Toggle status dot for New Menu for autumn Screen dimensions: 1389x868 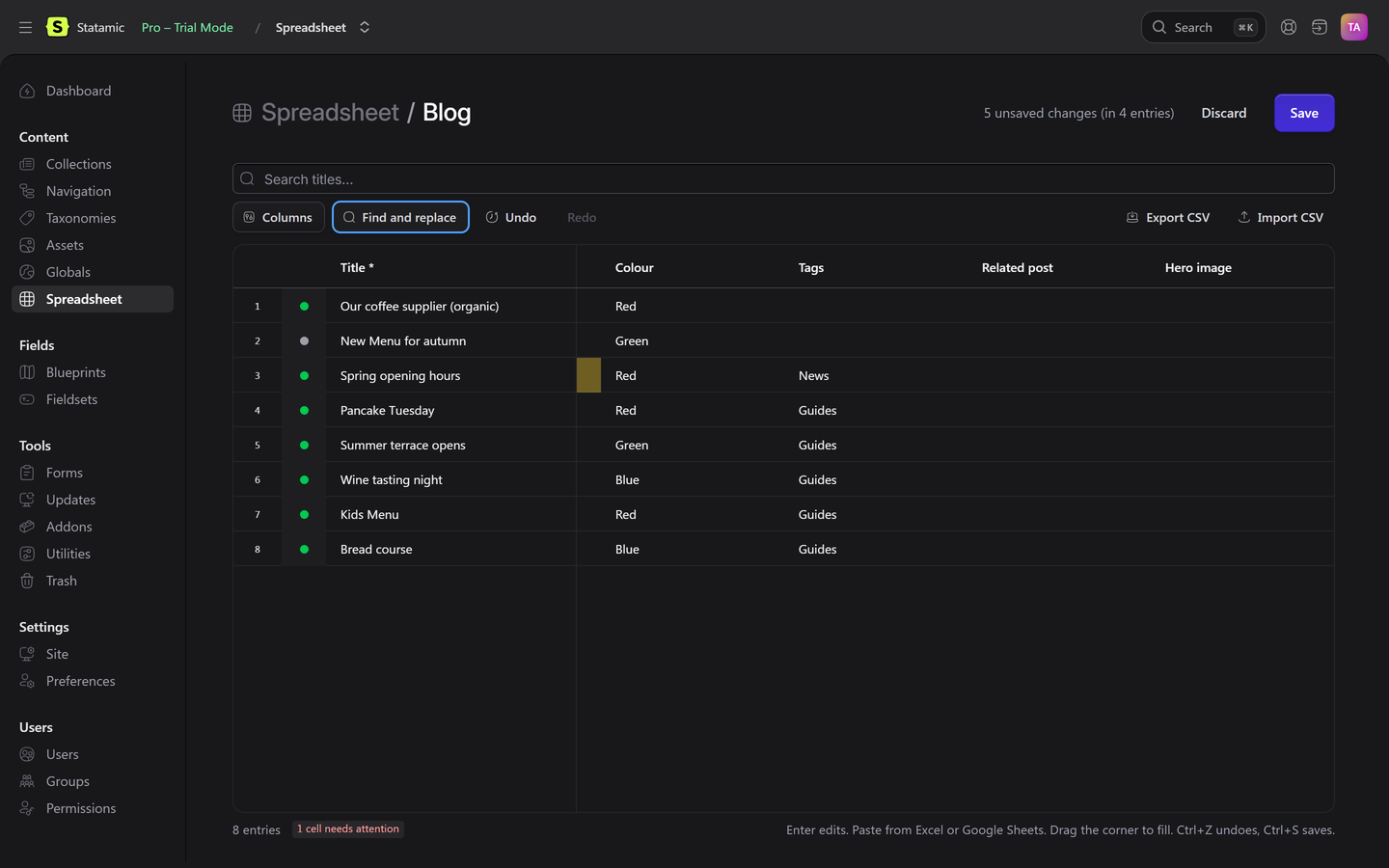pyautogui.click(x=304, y=340)
